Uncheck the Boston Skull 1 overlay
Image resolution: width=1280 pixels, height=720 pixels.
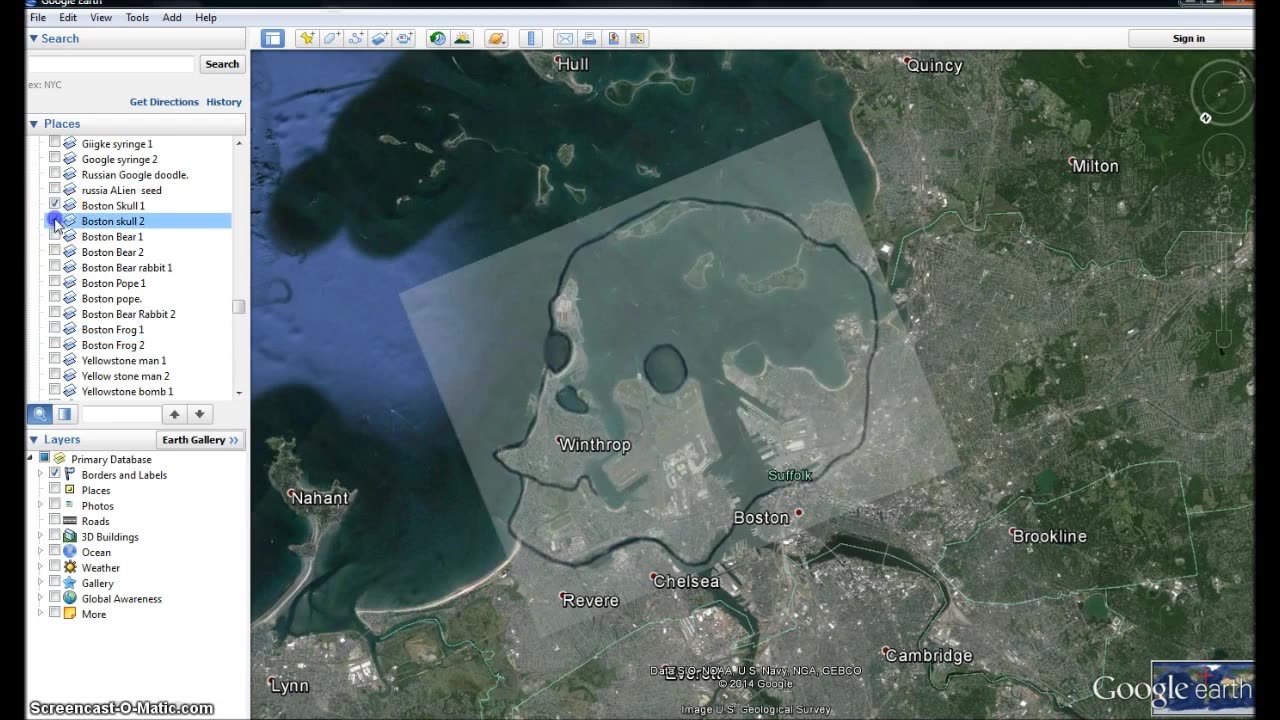(55, 204)
